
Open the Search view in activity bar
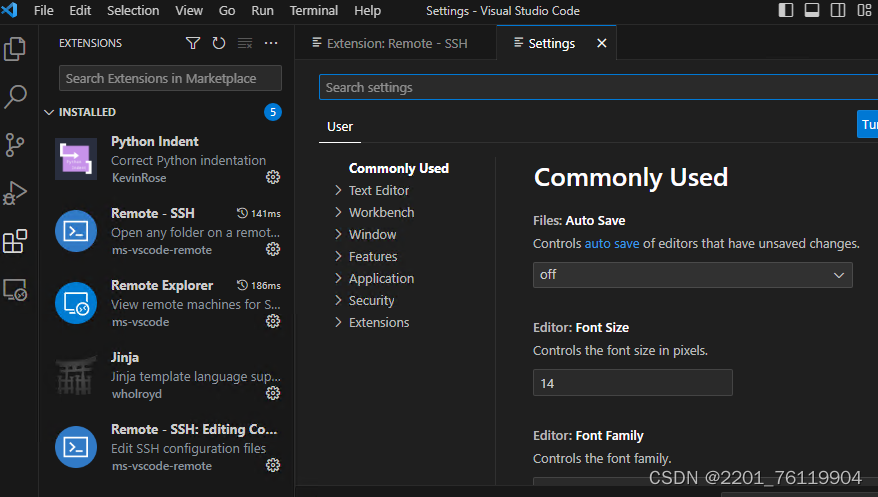pyautogui.click(x=15, y=97)
